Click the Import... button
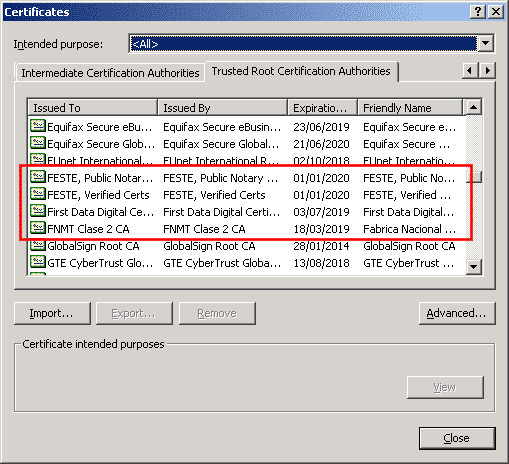The height and width of the screenshot is (464, 509). click(52, 313)
